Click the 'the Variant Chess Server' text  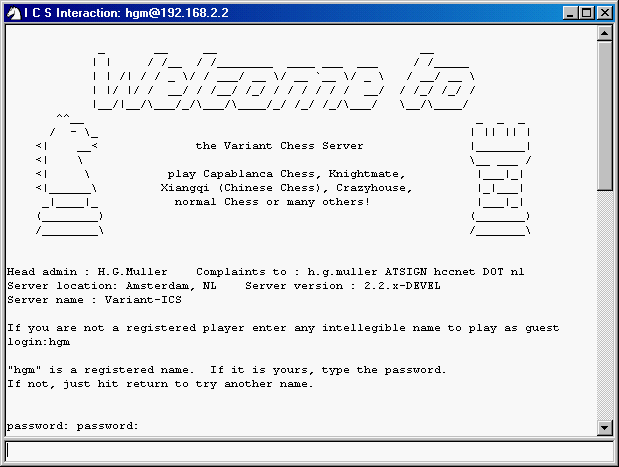point(279,146)
